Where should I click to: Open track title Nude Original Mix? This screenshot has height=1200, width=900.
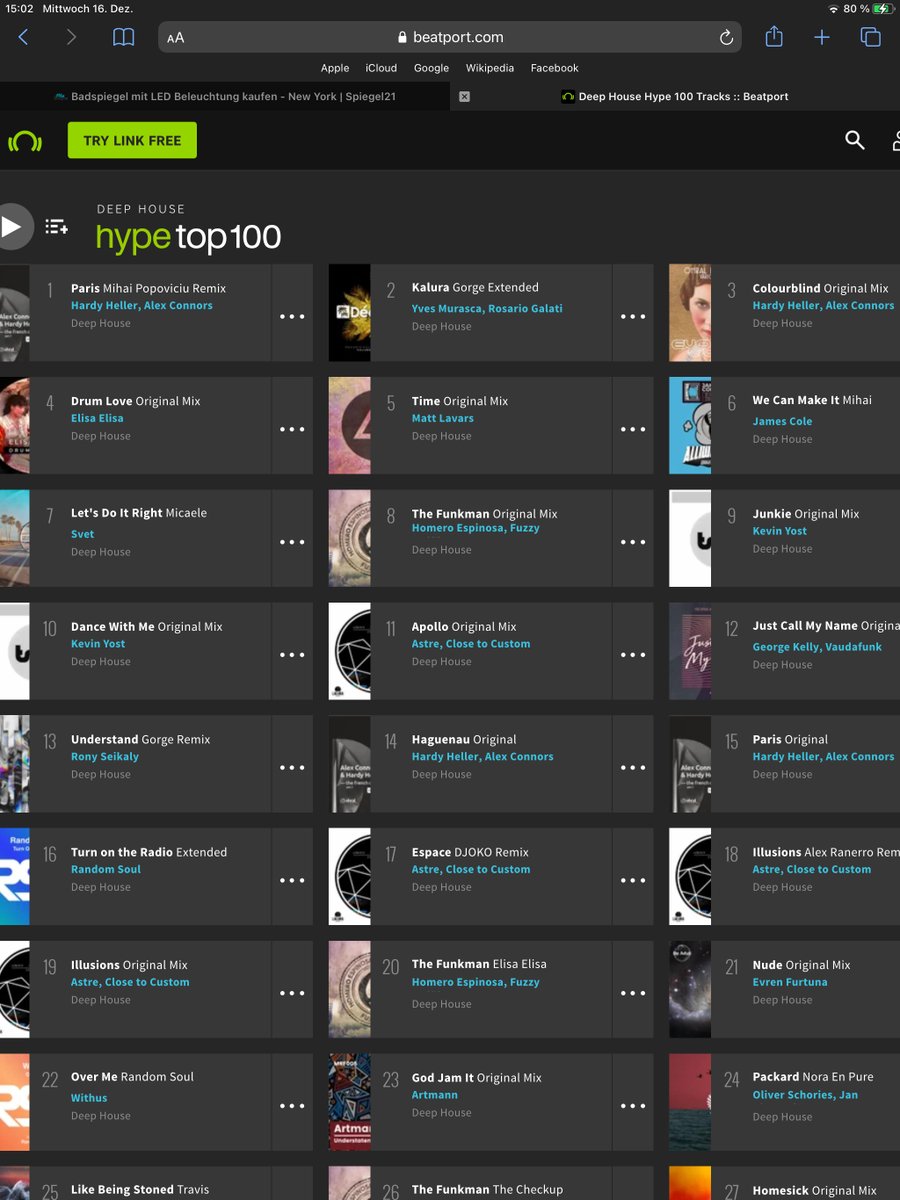pyautogui.click(x=802, y=965)
